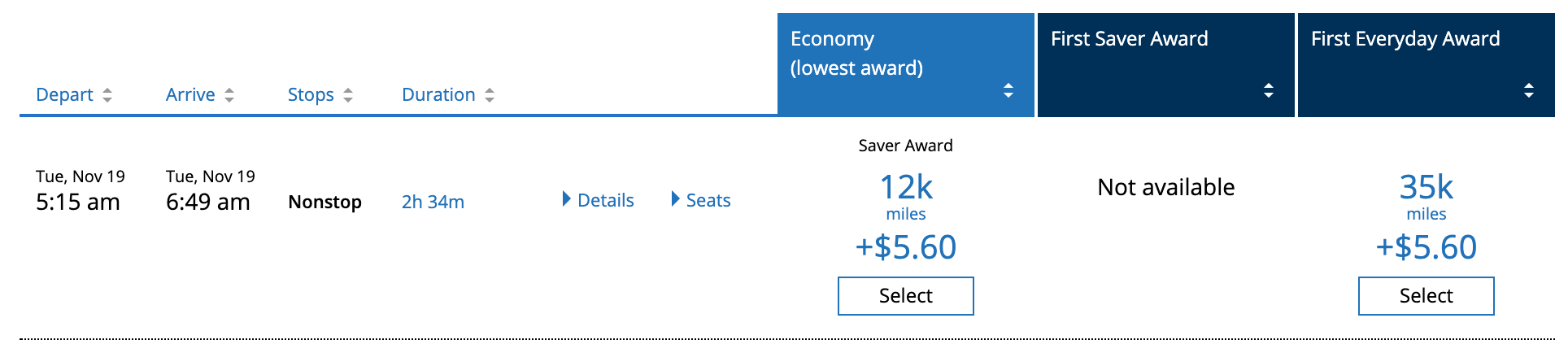Sort flights by Depart column label
The image size is (1568, 353).
click(x=64, y=95)
